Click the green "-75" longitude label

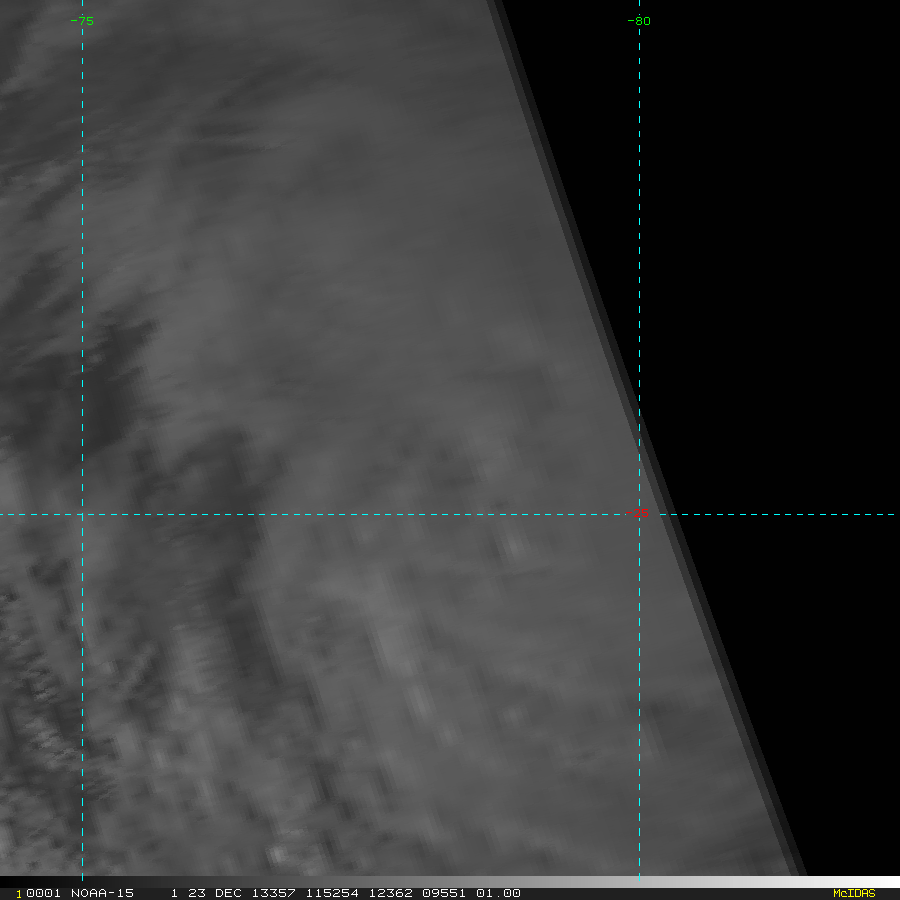82,21
